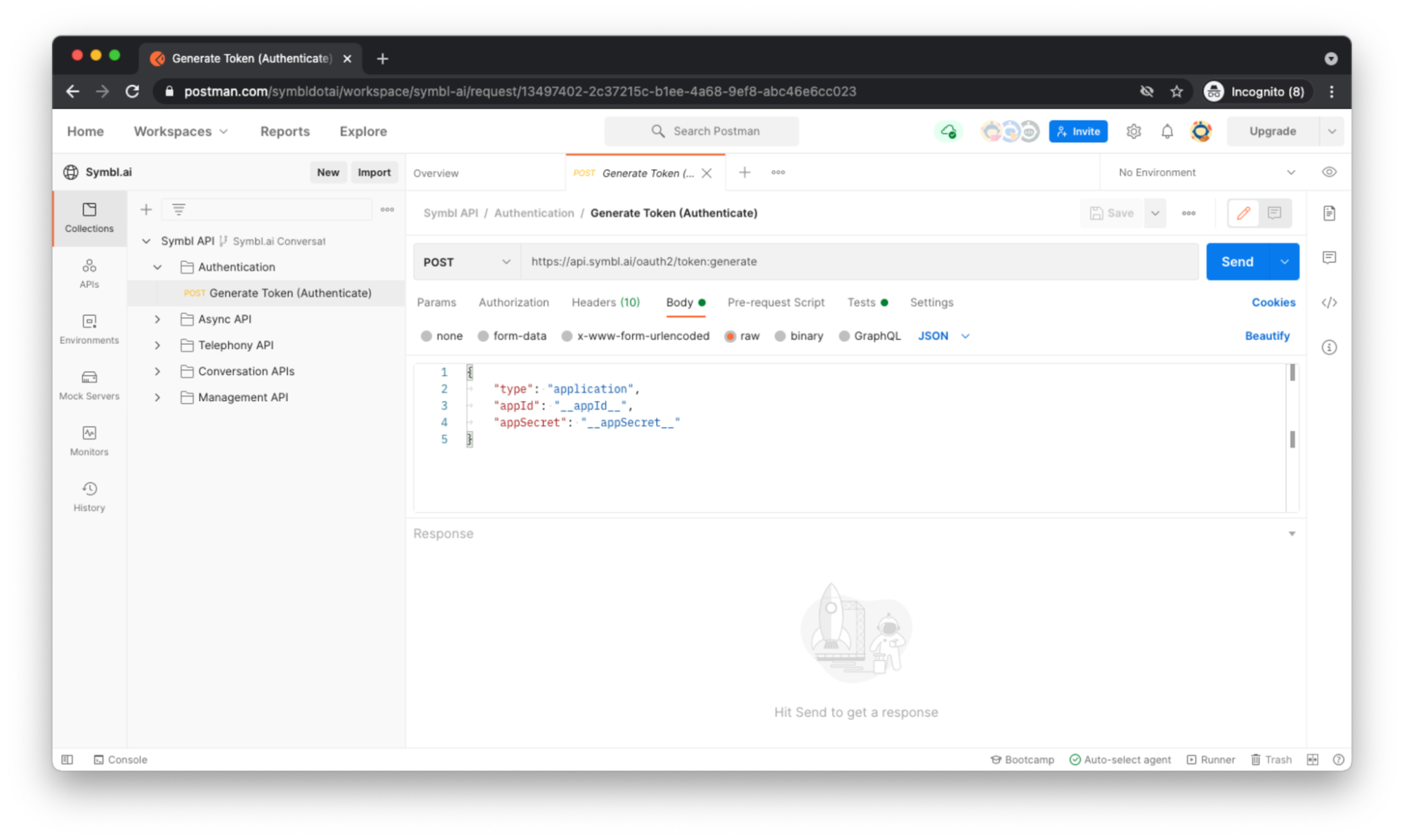Open comments icon in right sidebar
Image resolution: width=1404 pixels, height=840 pixels.
pos(1329,258)
